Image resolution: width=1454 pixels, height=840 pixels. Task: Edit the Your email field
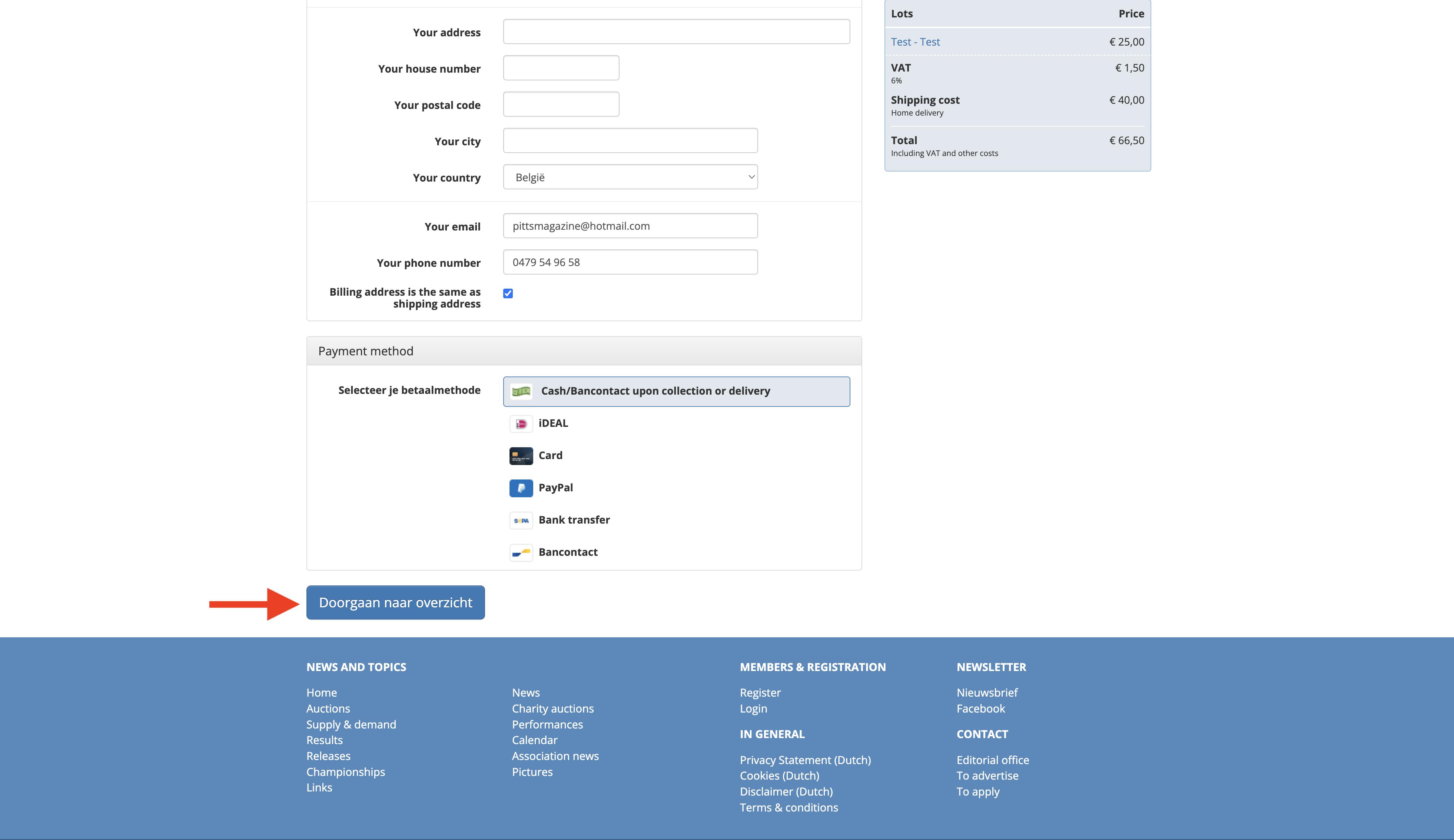tap(630, 226)
